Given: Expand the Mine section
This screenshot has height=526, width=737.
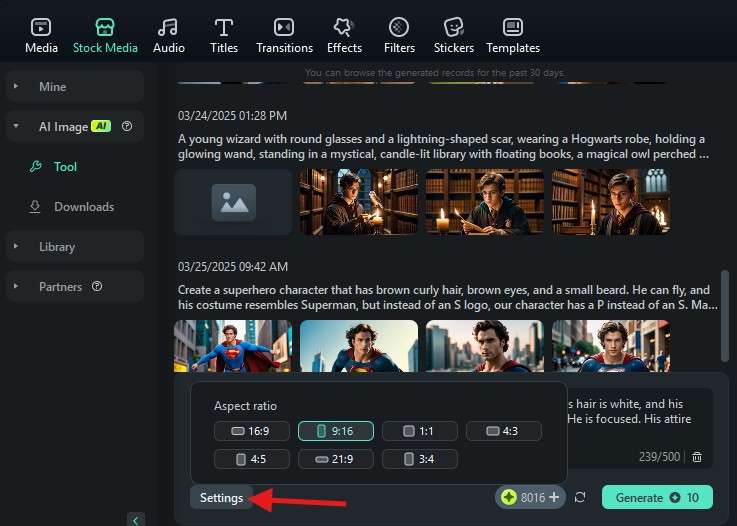Looking at the screenshot, I should coord(75,86).
